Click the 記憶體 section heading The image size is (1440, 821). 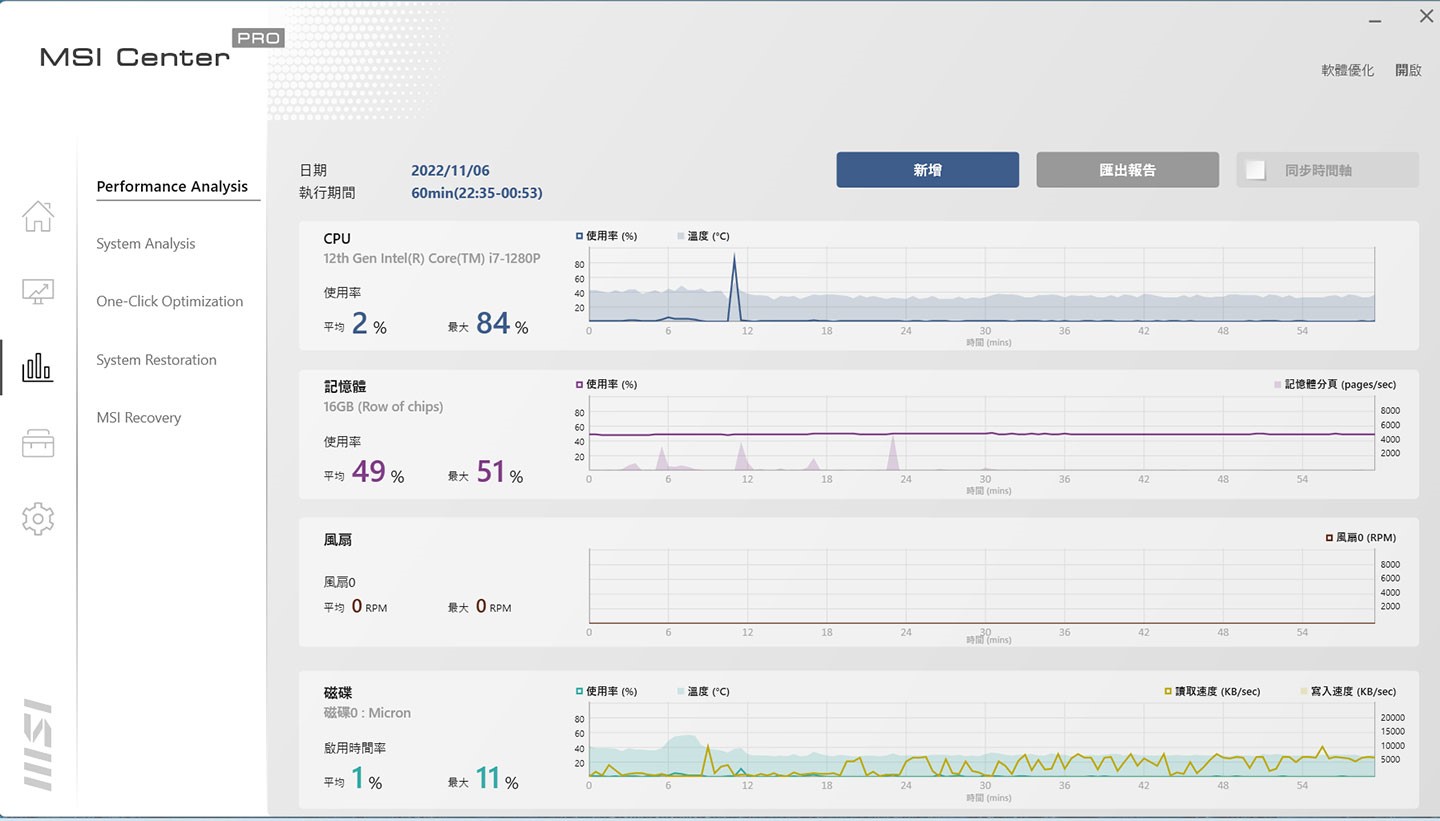tap(346, 386)
